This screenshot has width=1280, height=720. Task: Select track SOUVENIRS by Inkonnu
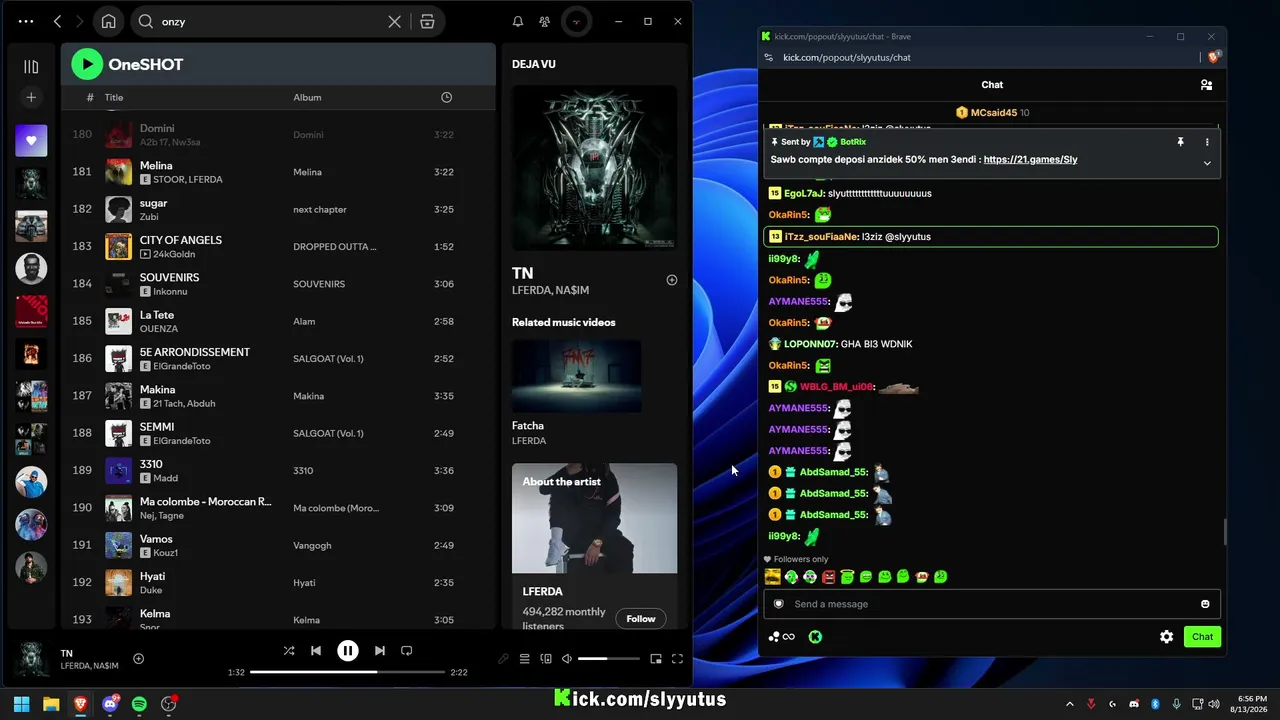pos(278,284)
